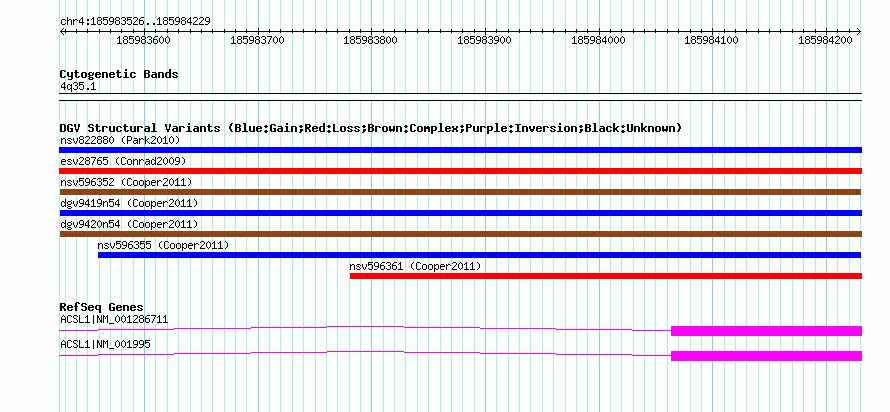
Task: Select the ACSL1|NM_001286711 magenta exon block
Action: pos(766,331)
